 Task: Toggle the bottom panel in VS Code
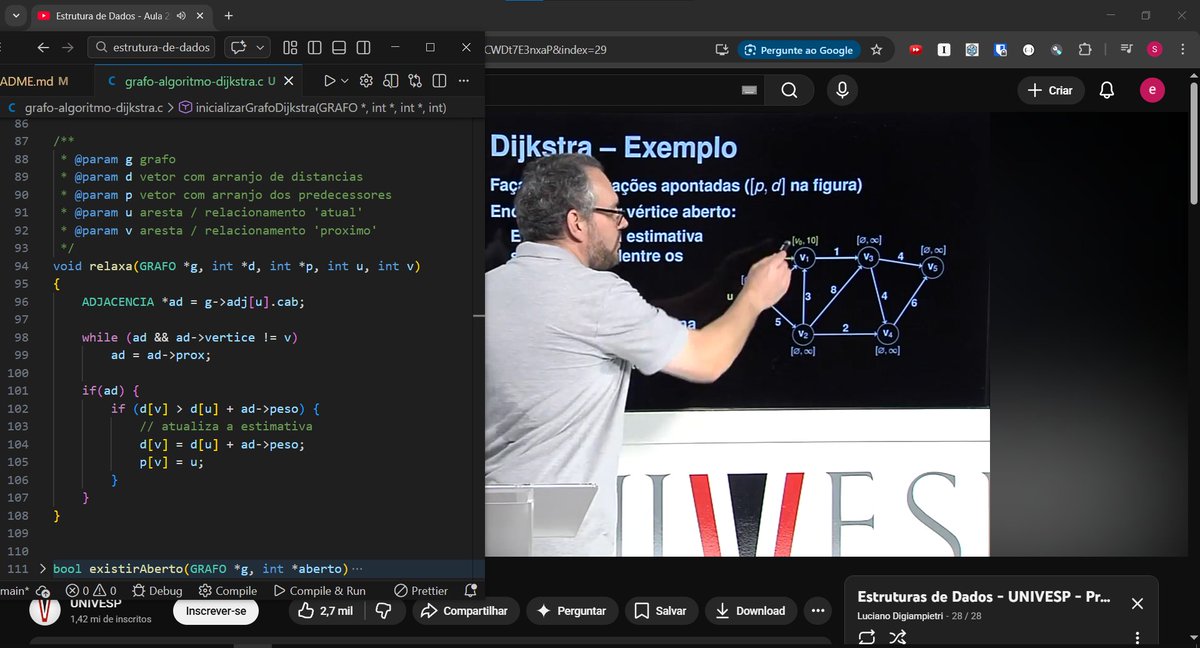pos(339,47)
